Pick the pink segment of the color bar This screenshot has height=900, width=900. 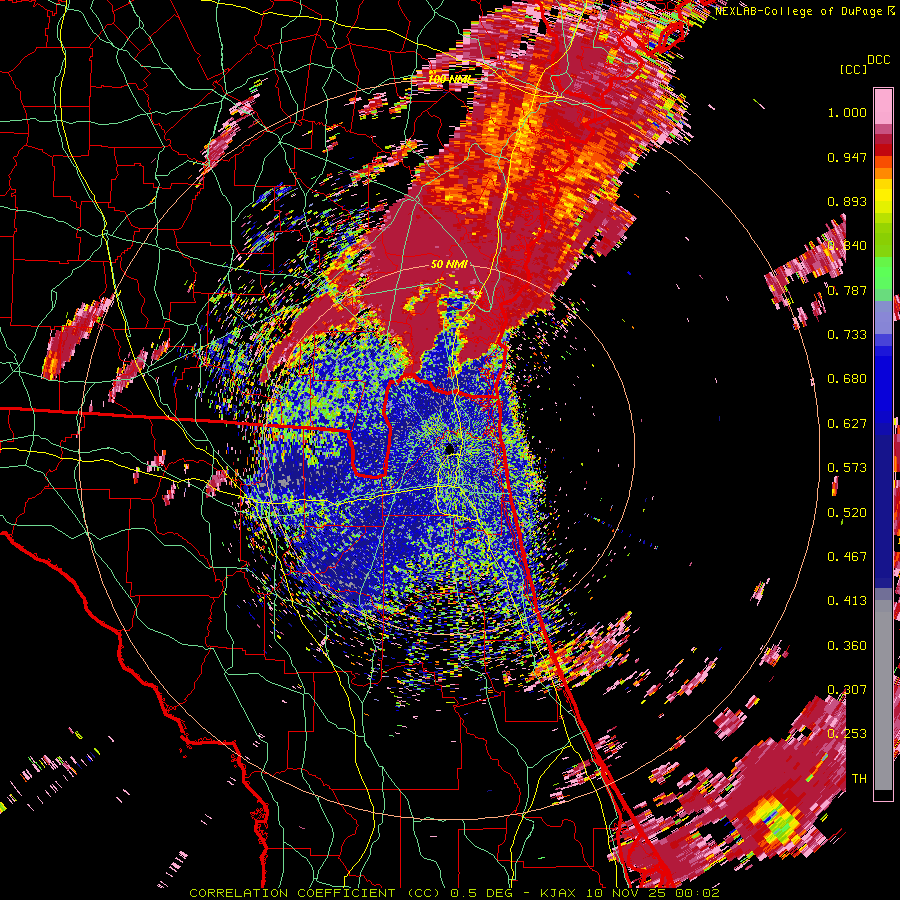883,107
